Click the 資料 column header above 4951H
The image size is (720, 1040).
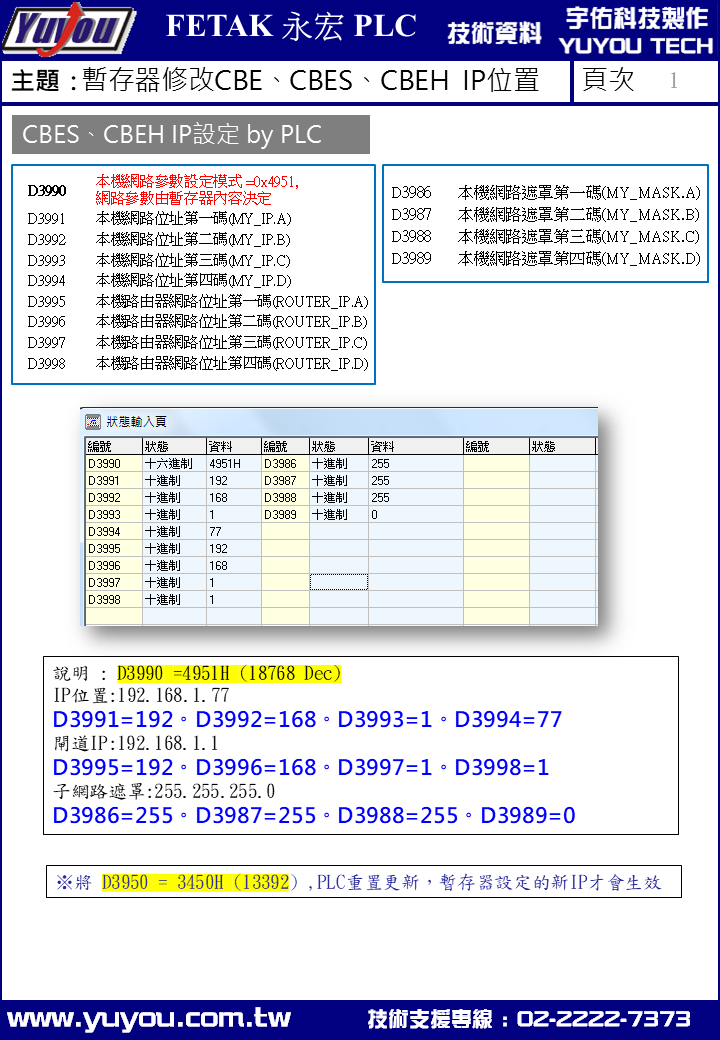233,446
